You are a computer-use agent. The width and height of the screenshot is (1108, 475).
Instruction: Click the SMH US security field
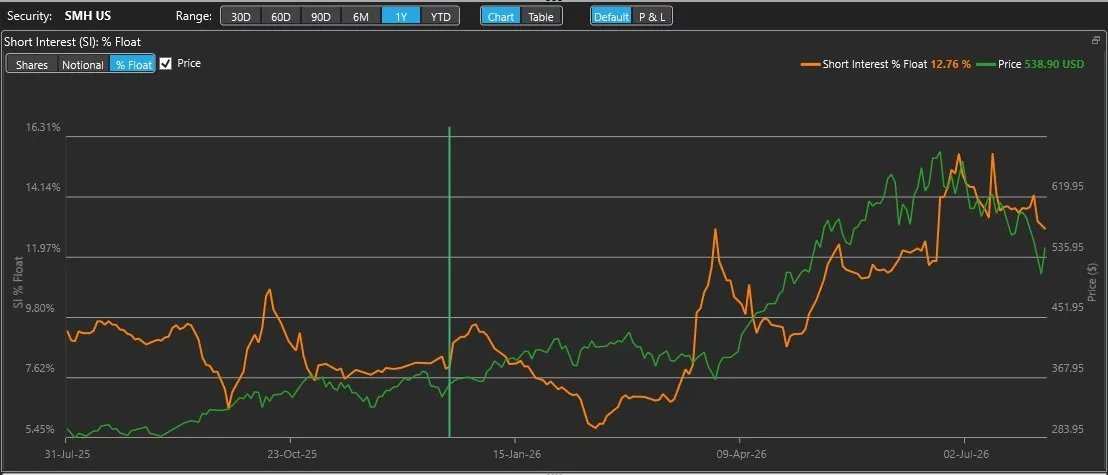click(x=88, y=16)
